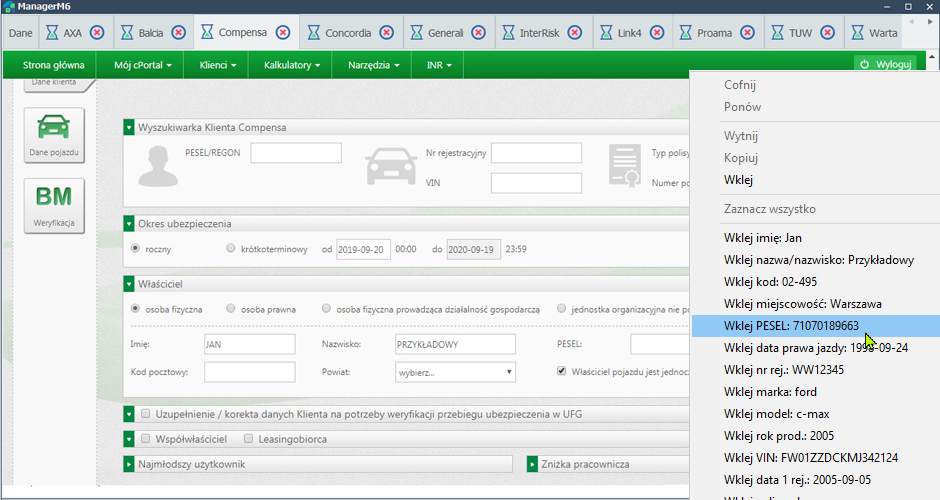
Task: Focus the Nr rejestracyjny field
Action: (536, 153)
